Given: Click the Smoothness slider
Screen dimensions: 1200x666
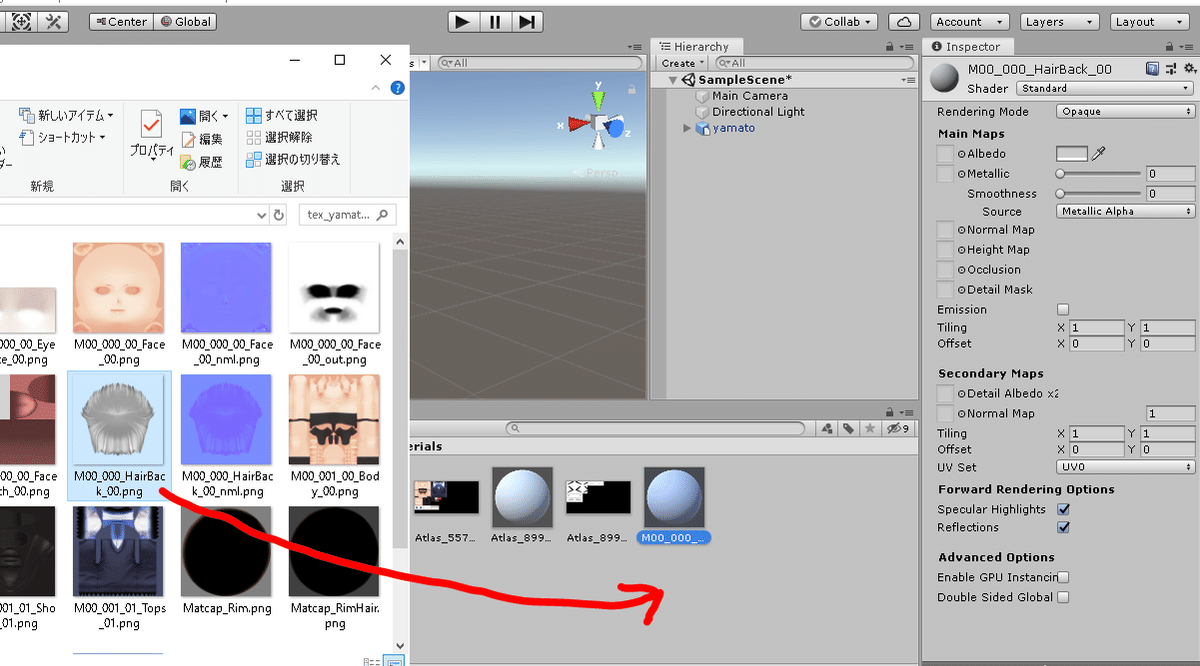Looking at the screenshot, I should [x=1098, y=194].
